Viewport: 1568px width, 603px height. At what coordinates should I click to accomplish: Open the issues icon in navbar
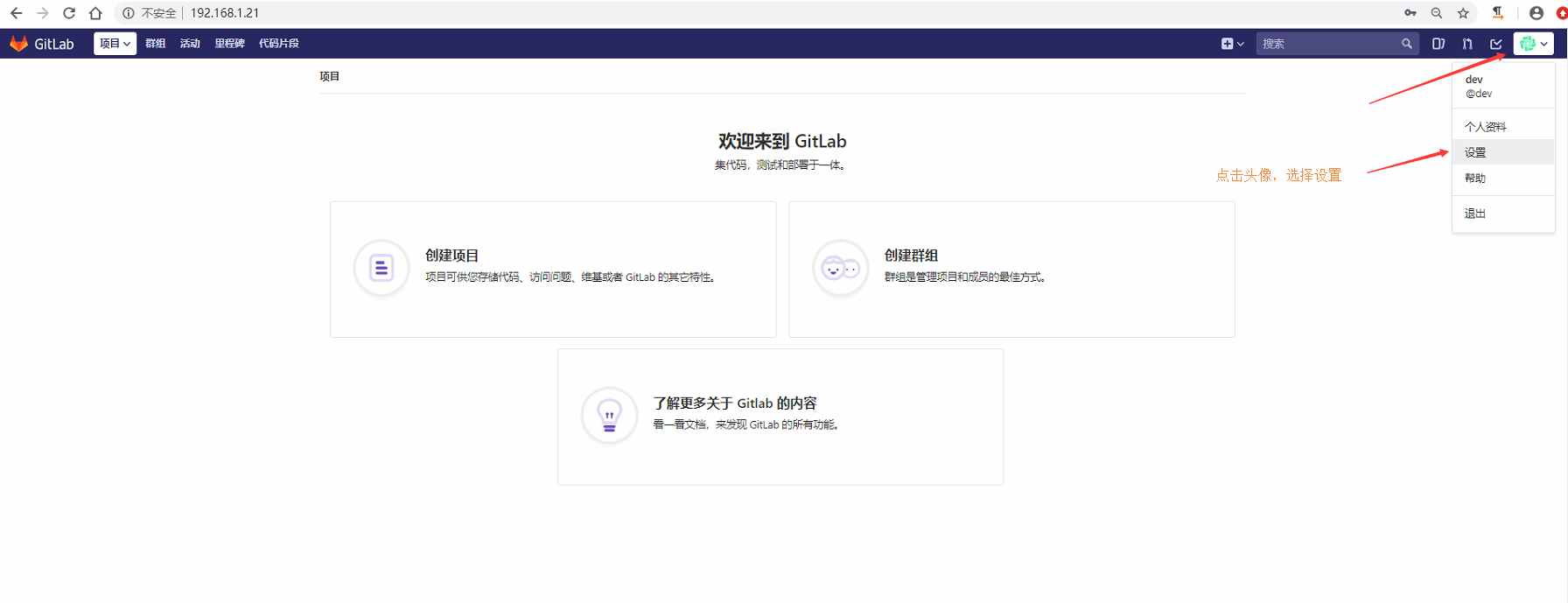point(1438,44)
